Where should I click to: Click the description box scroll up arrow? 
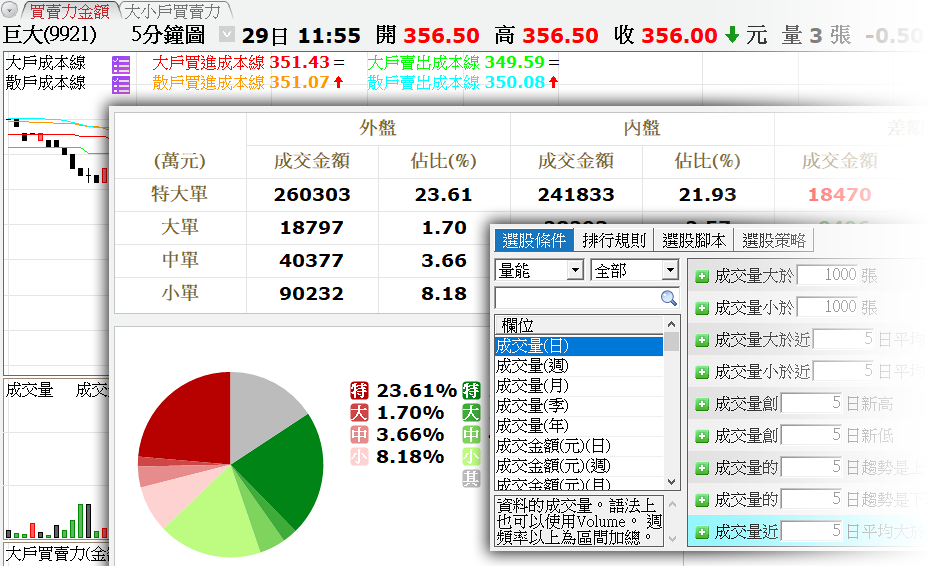click(672, 504)
